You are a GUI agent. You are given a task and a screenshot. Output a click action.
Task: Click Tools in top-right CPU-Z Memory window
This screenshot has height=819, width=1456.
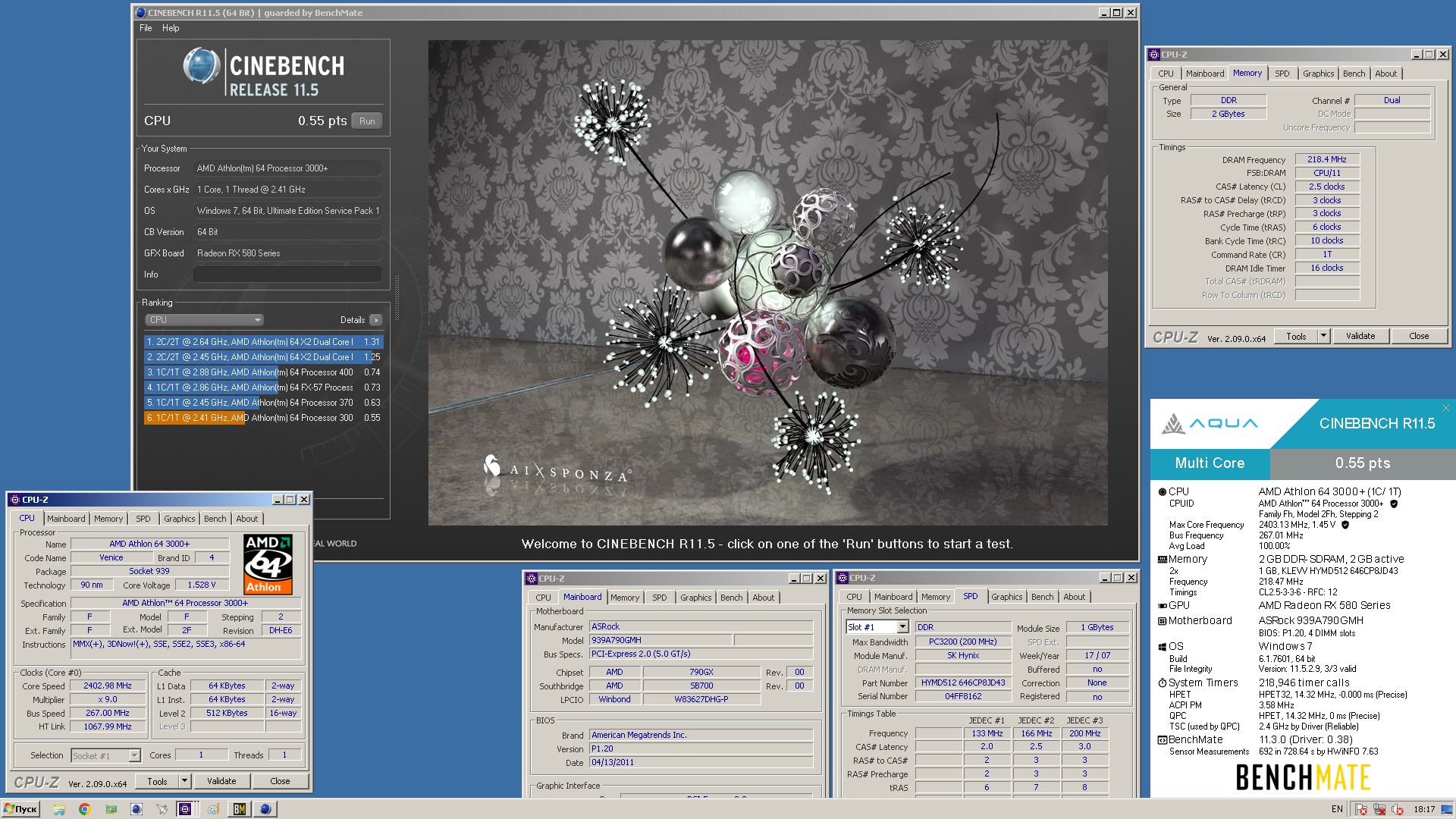pyautogui.click(x=1296, y=336)
